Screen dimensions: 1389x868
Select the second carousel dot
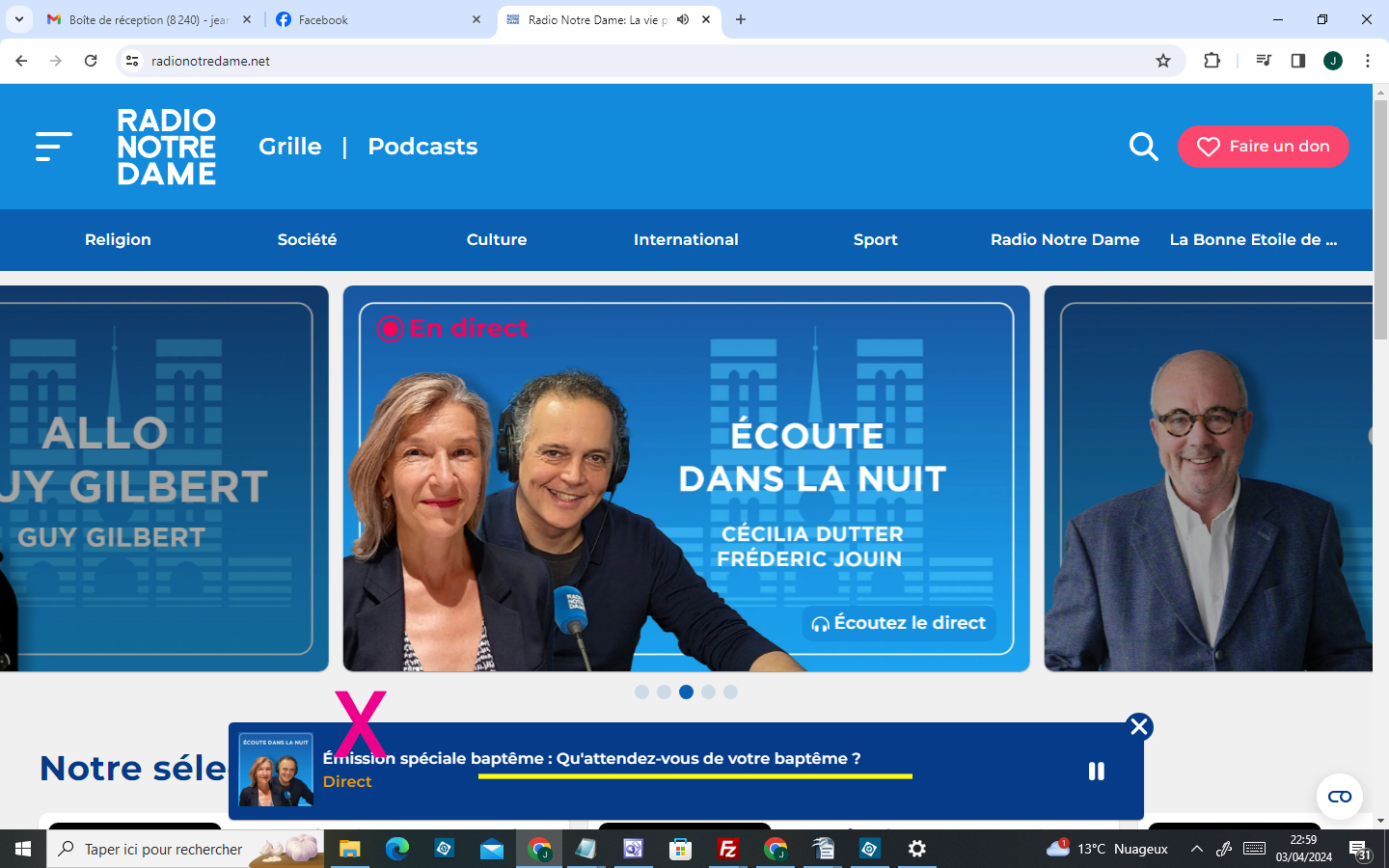point(664,692)
